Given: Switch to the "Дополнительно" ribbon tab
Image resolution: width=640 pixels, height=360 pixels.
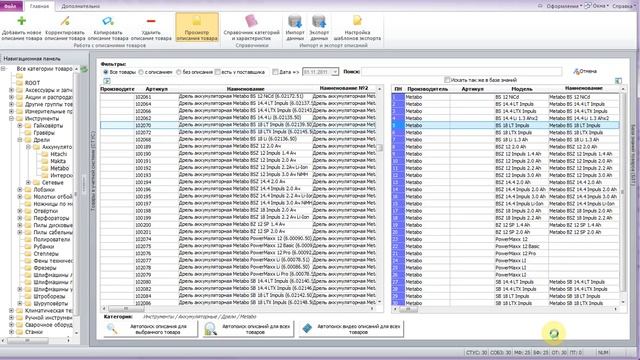Looking at the screenshot, I should pyautogui.click(x=80, y=6).
